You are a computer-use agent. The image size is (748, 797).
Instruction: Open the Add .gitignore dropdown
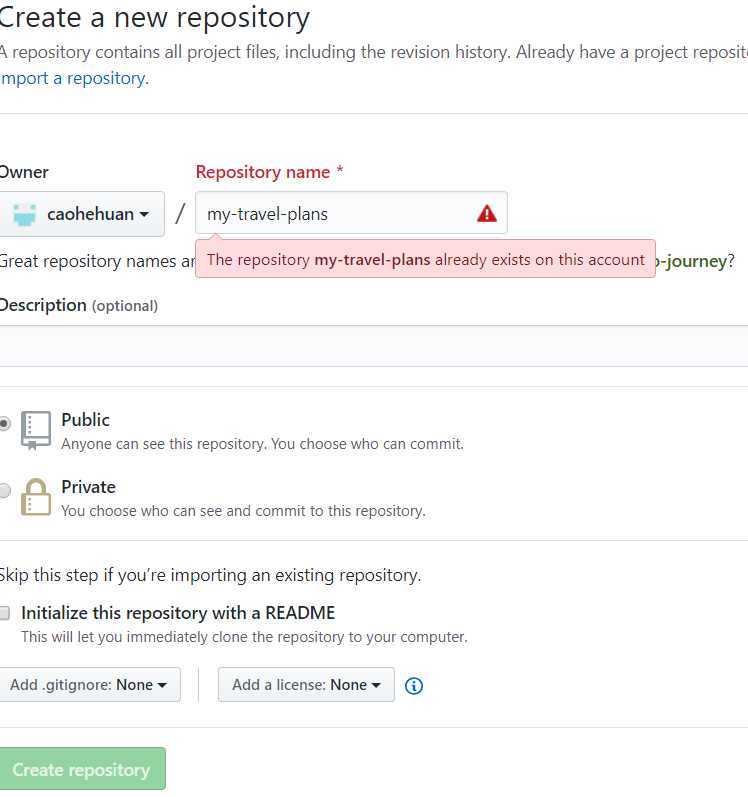click(x=89, y=685)
